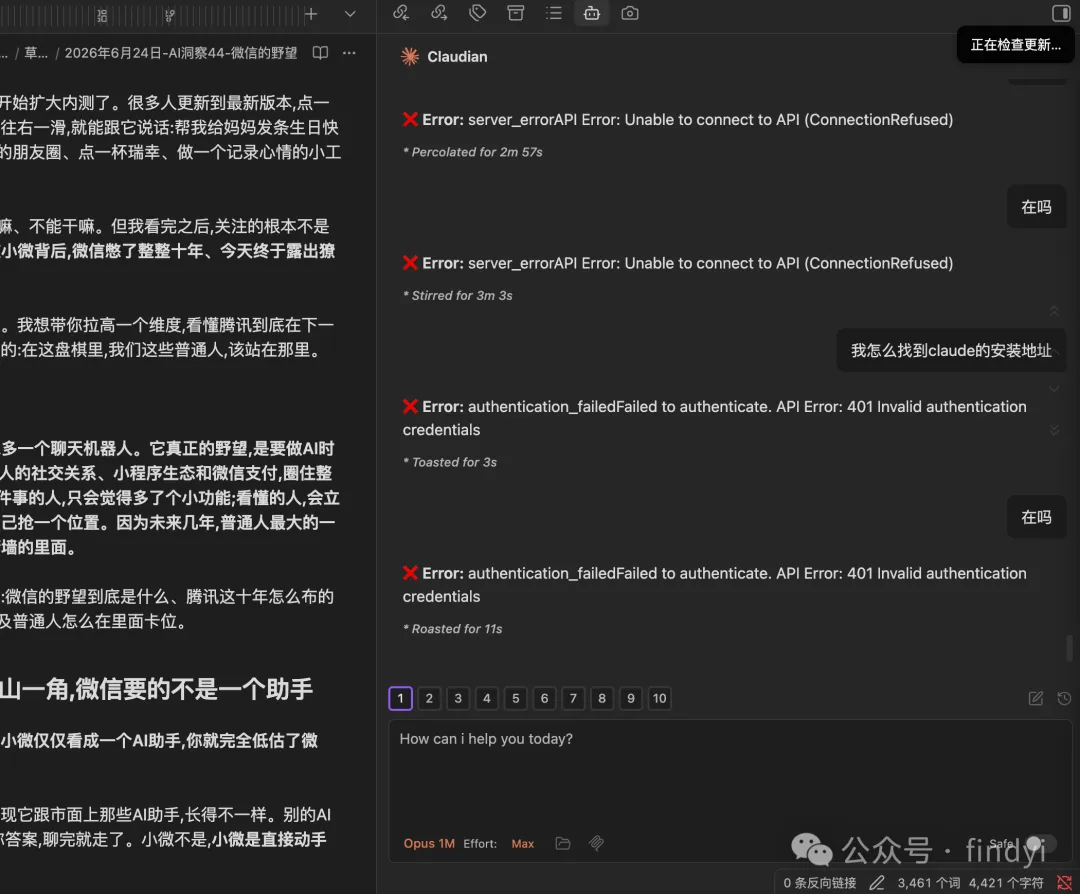The width and height of the screenshot is (1080, 894).
Task: Click the folder icon in chat input bar
Action: click(x=563, y=843)
